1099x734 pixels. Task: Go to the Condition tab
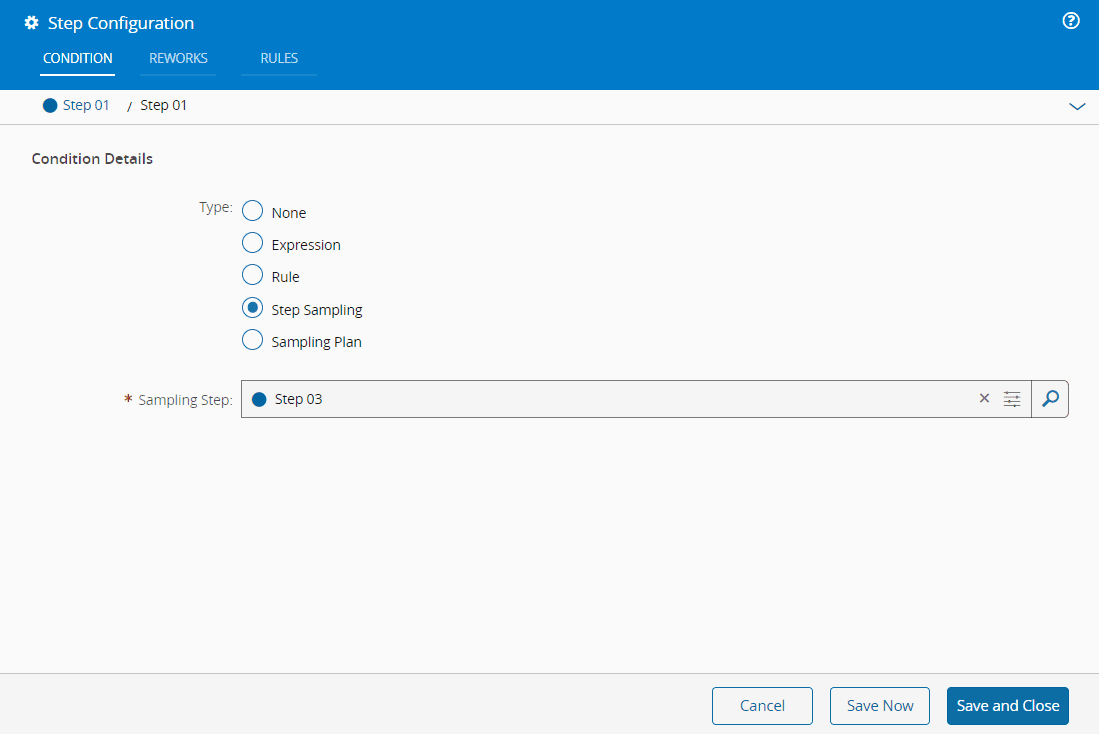coord(77,58)
